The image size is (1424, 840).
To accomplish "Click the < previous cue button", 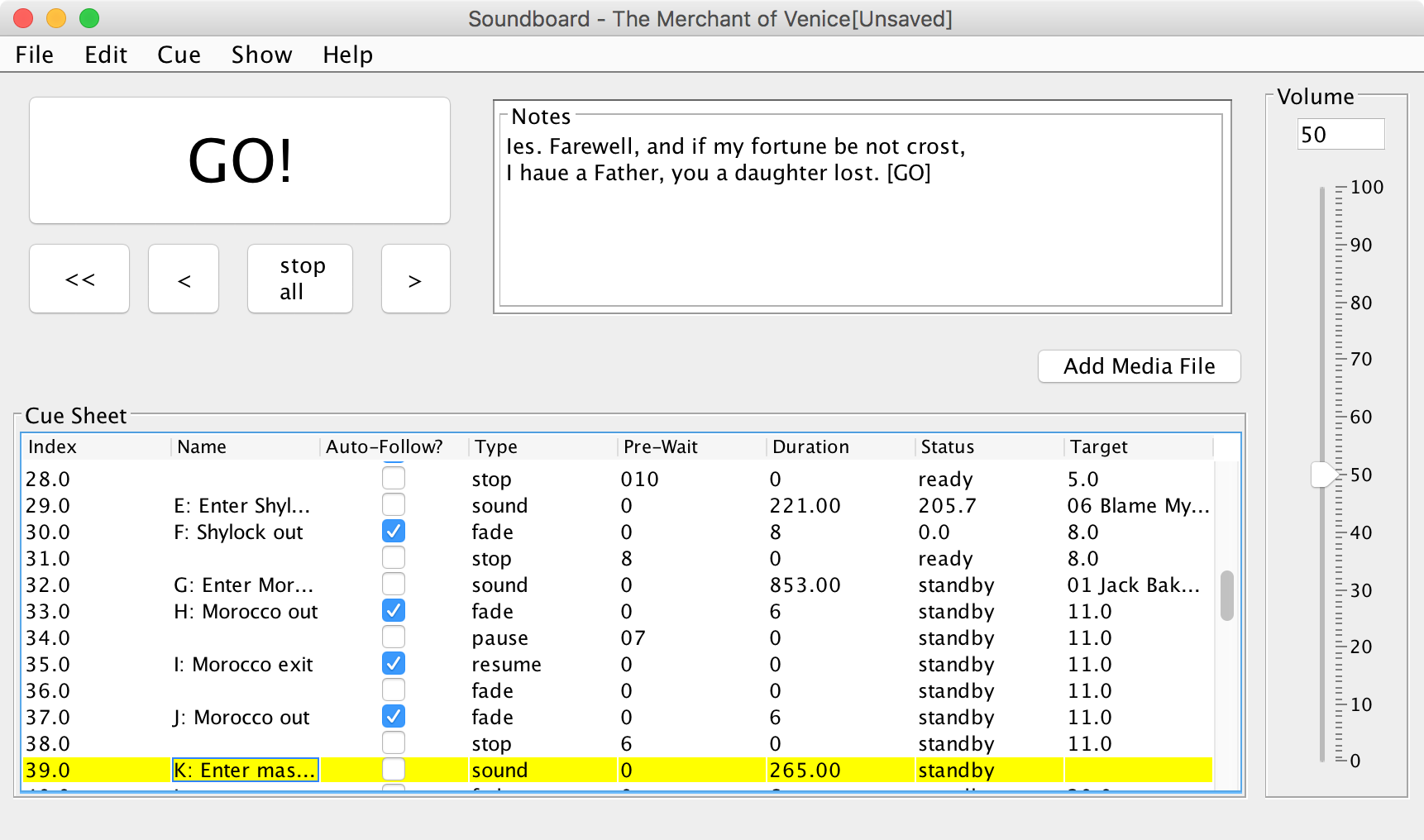I will click(x=183, y=279).
